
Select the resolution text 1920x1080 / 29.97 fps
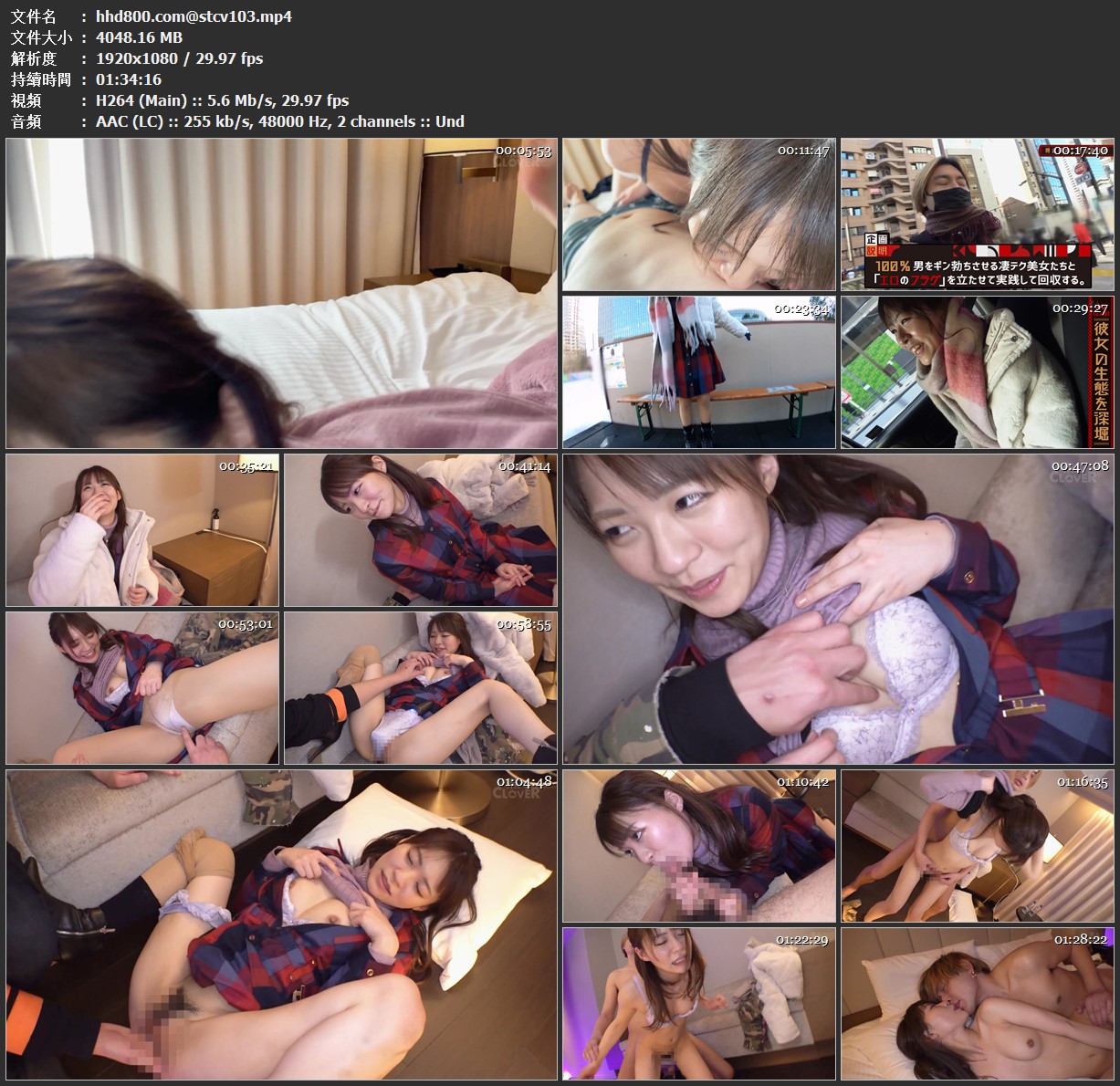[179, 58]
